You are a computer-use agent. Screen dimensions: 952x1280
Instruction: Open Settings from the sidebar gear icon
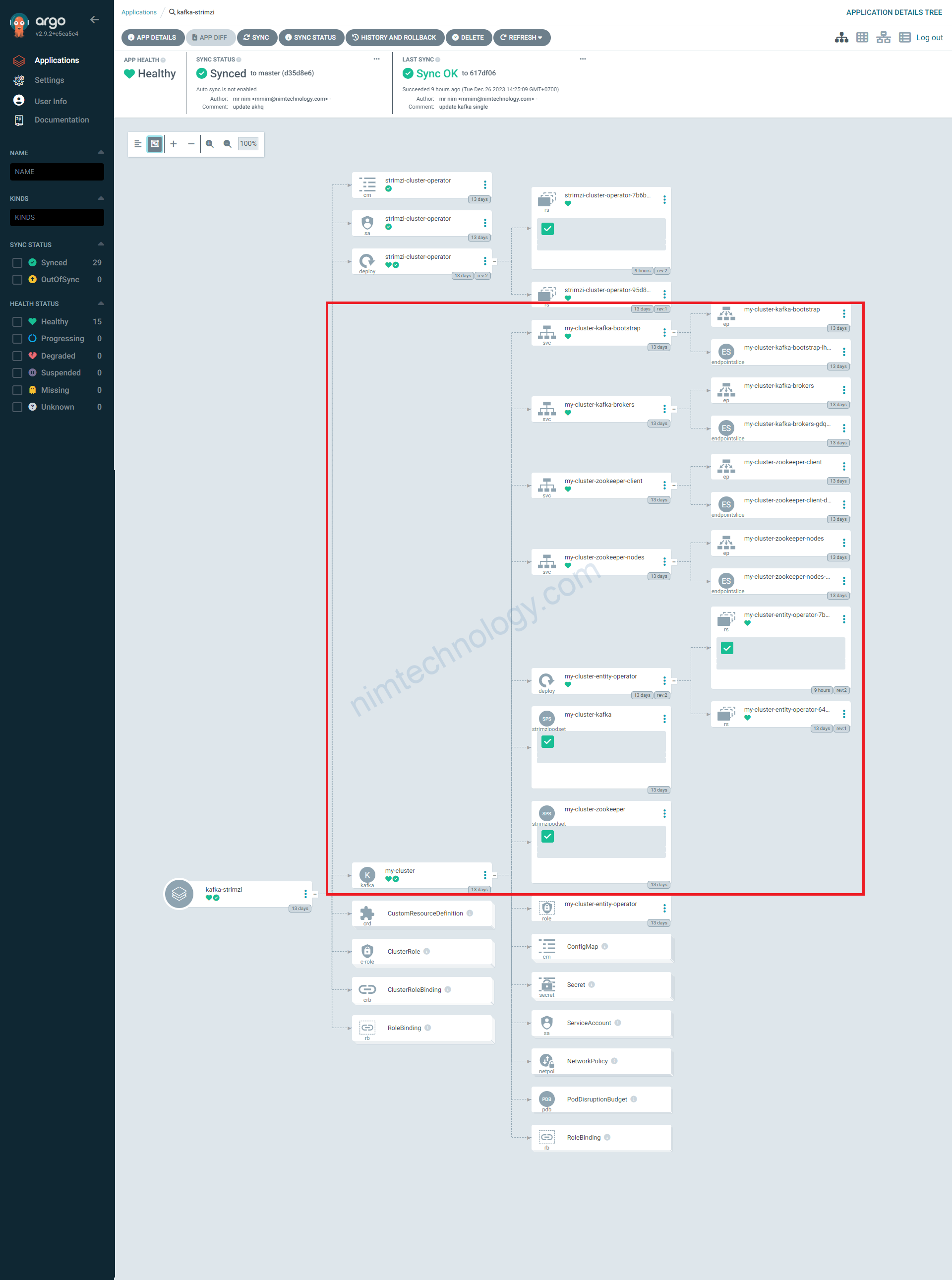(19, 80)
